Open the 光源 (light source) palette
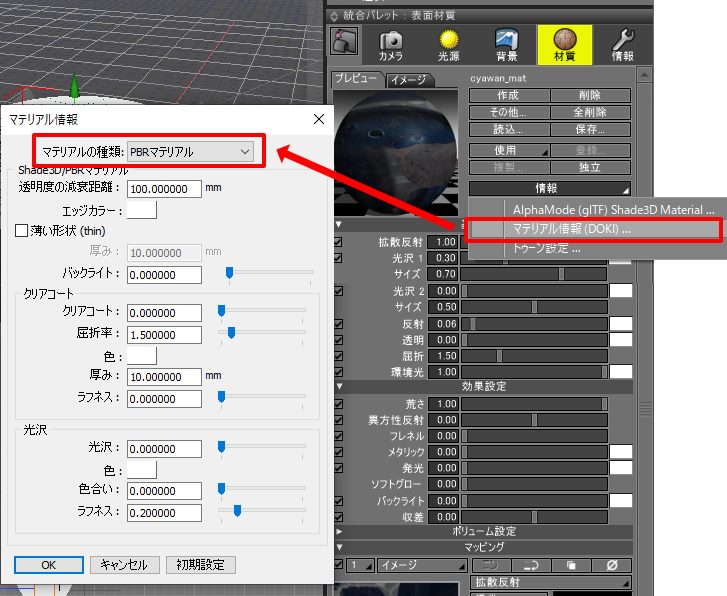This screenshot has width=727, height=596. [448, 46]
